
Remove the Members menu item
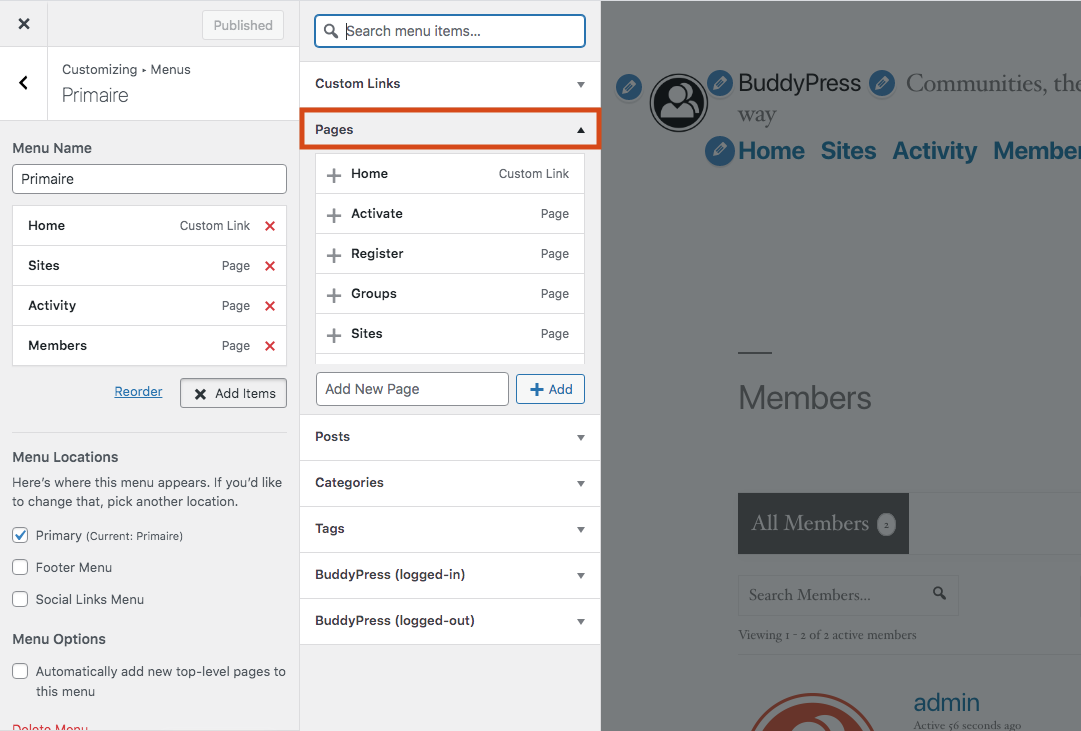(x=269, y=346)
